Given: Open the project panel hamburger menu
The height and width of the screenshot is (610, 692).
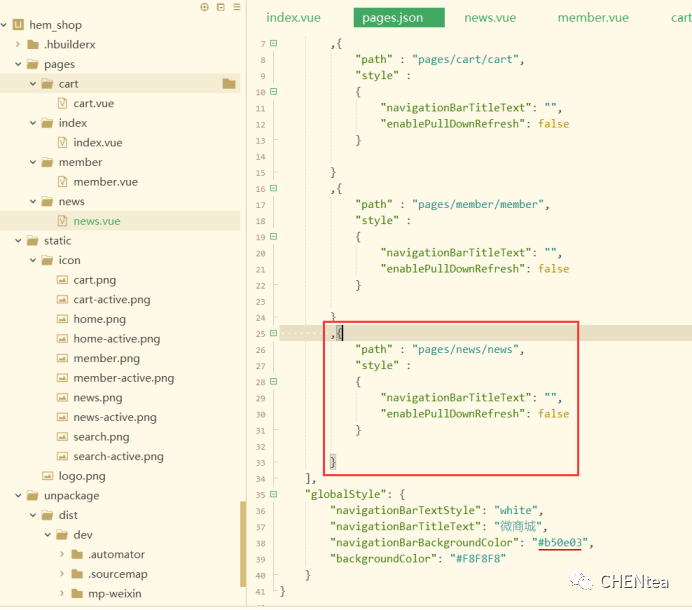Looking at the screenshot, I should [x=236, y=7].
